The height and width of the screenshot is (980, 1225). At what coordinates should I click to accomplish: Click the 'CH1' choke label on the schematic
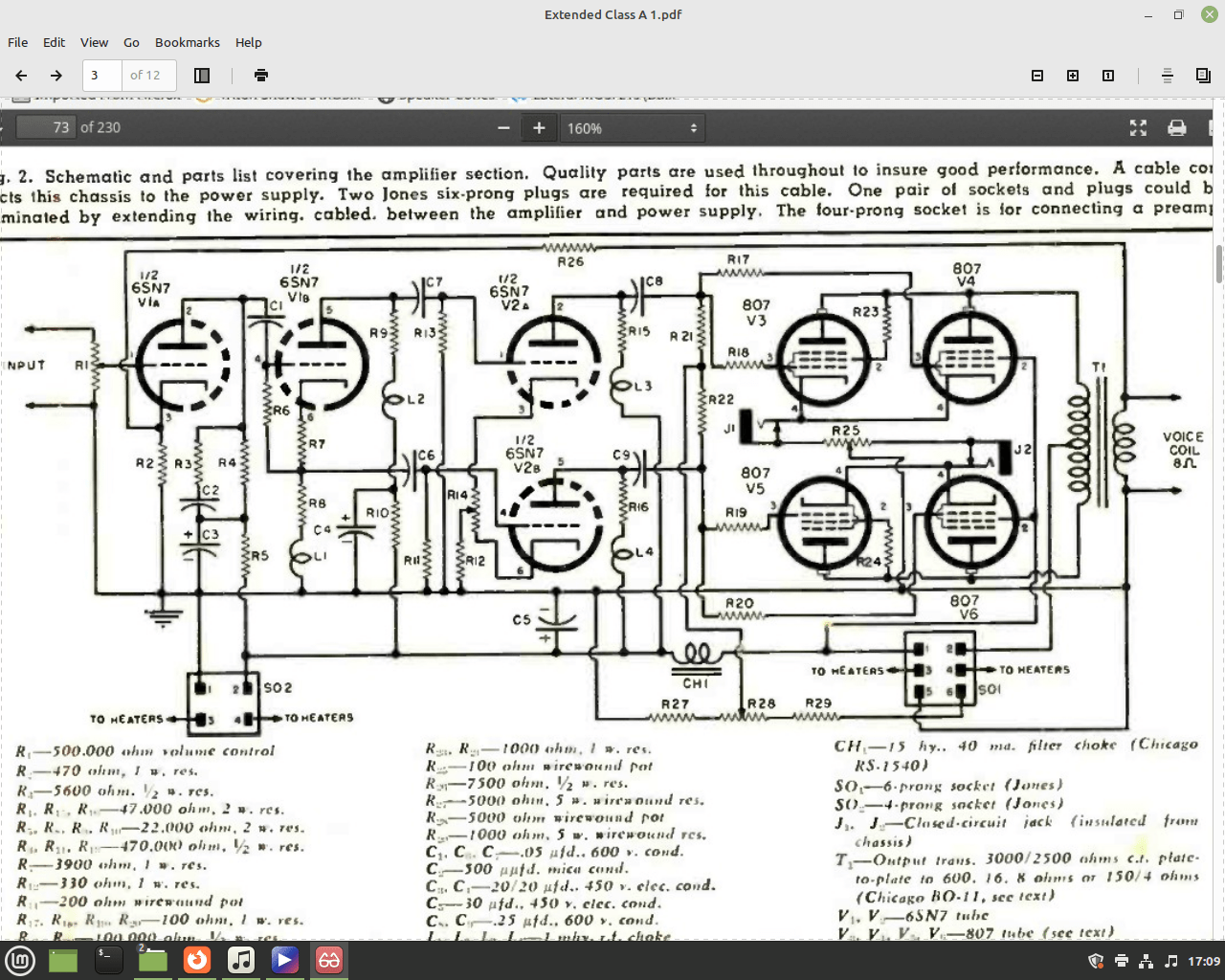coord(696,683)
